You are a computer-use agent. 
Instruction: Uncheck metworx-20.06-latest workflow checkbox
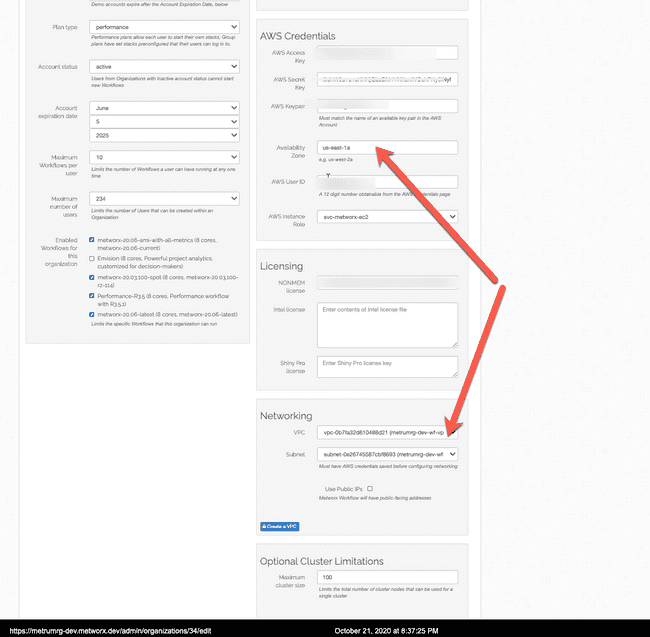point(92,314)
